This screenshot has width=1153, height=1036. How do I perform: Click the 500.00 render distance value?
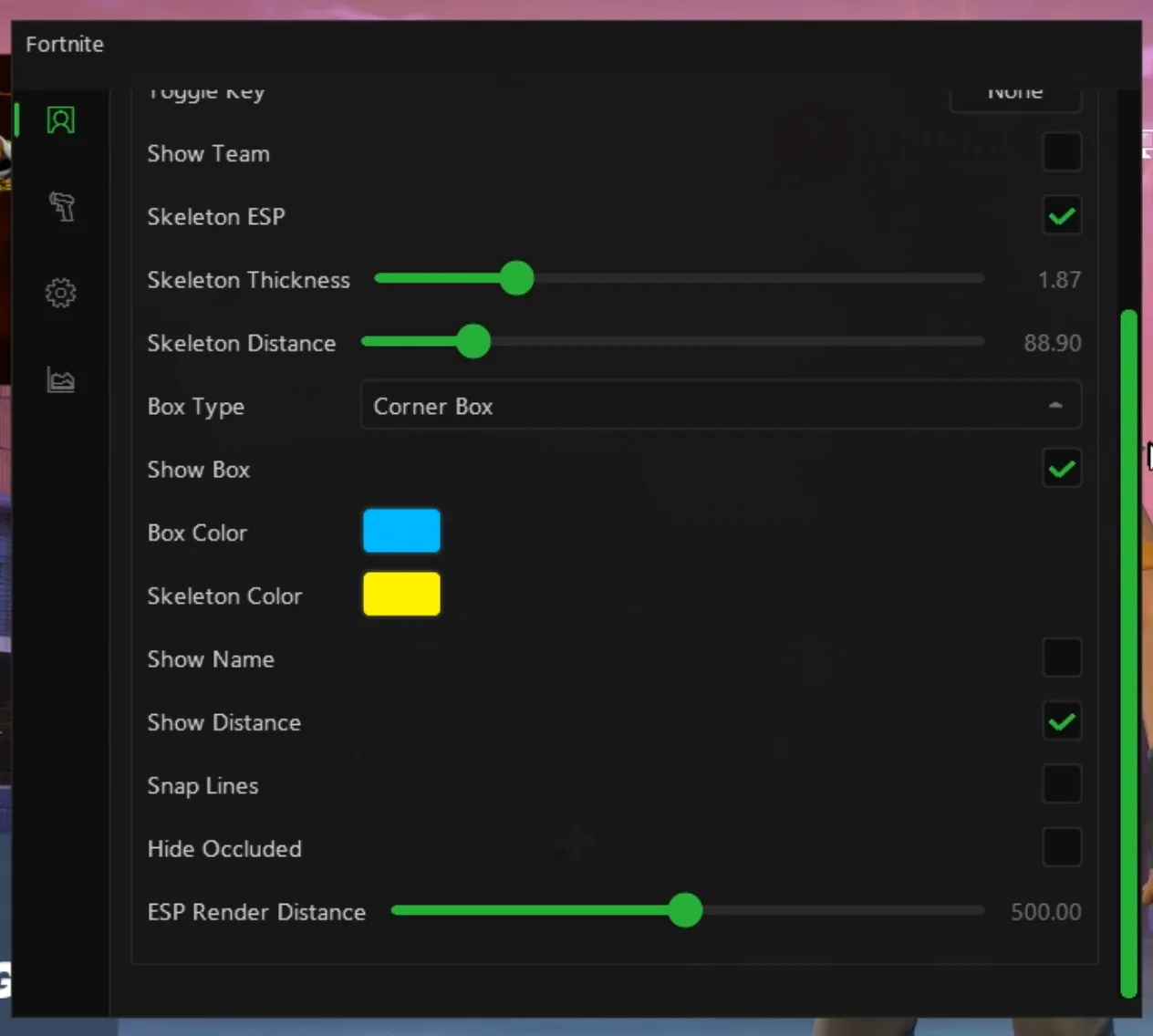(1045, 912)
